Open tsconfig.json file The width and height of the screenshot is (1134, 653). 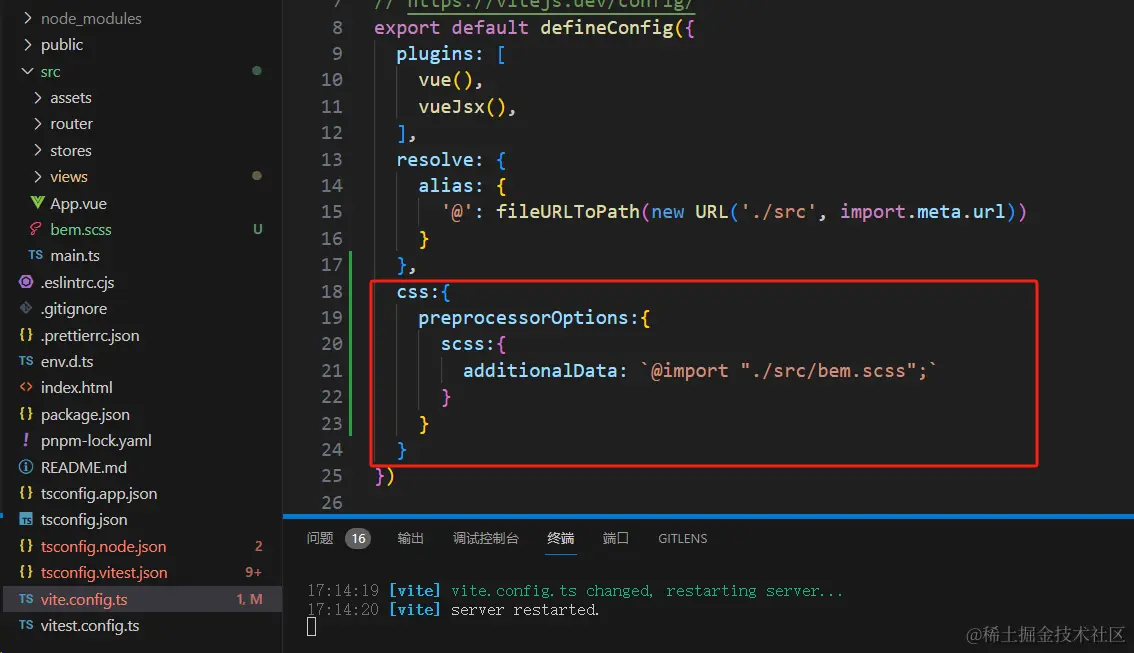[x=84, y=519]
